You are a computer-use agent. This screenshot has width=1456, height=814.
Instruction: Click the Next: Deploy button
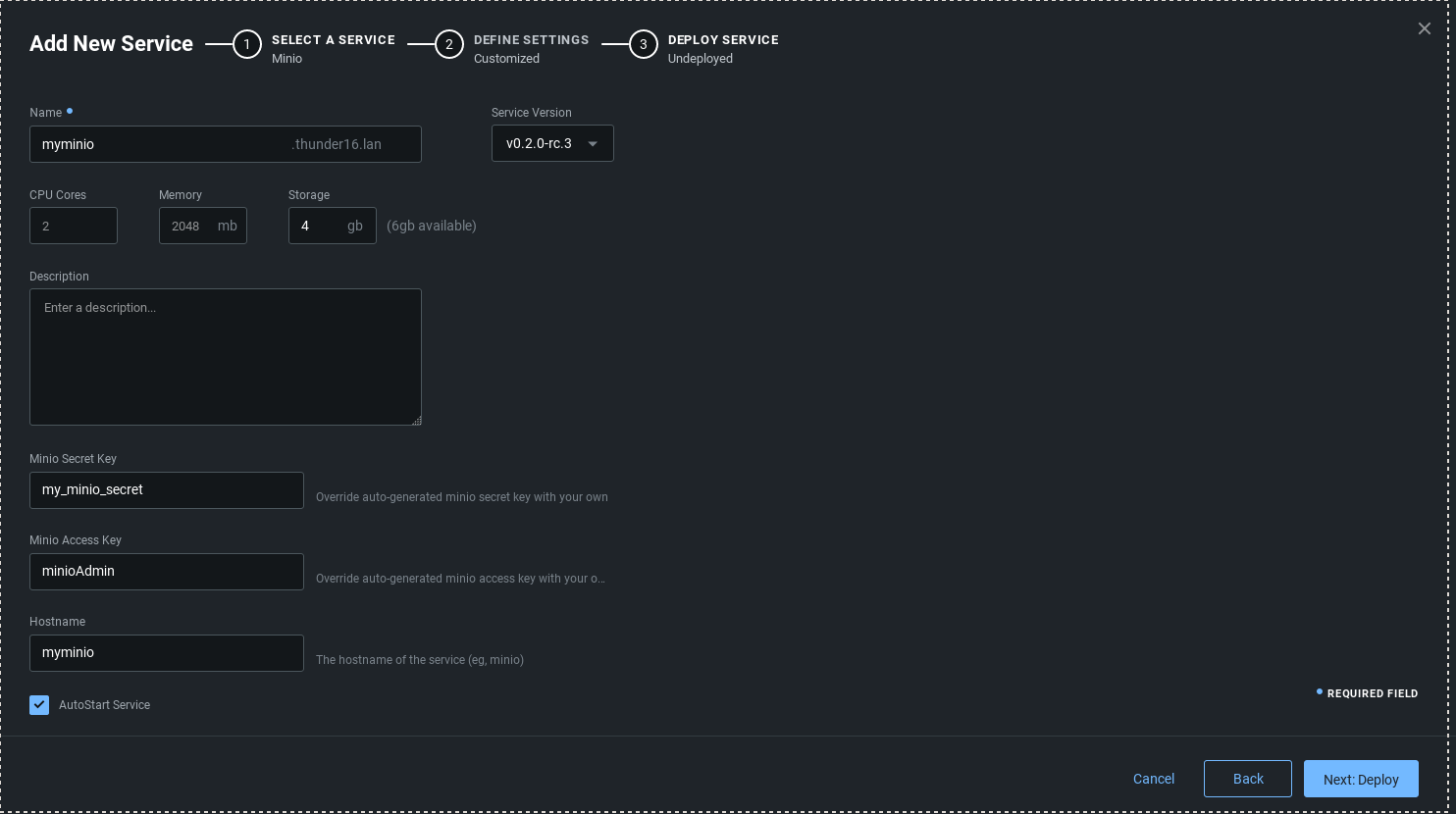coord(1361,779)
